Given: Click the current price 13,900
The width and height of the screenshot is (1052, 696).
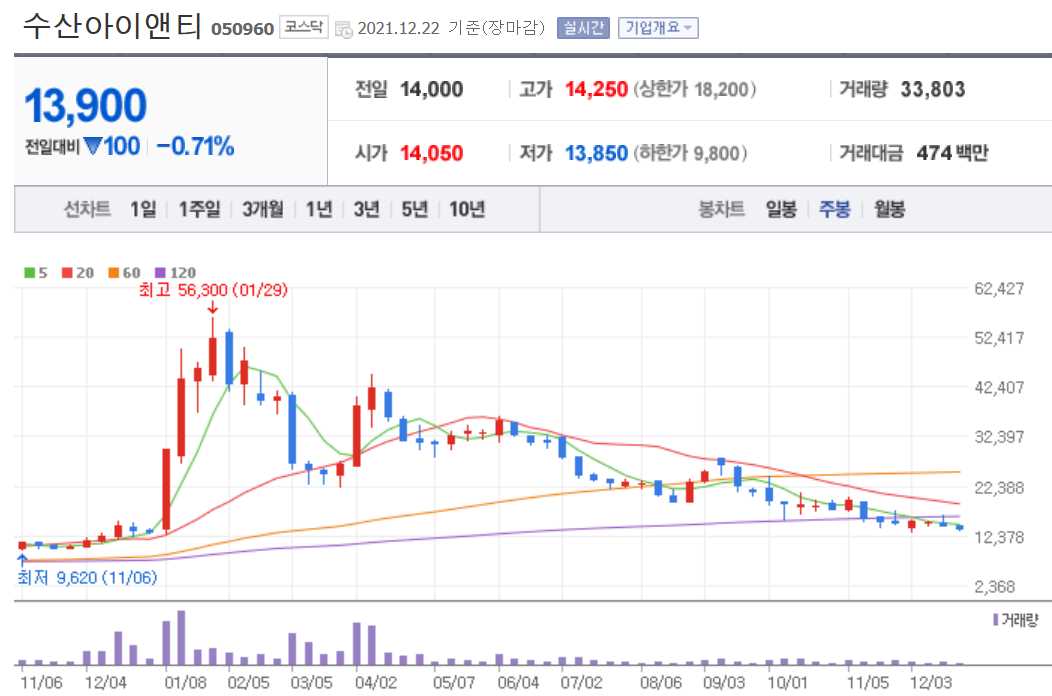Looking at the screenshot, I should pyautogui.click(x=85, y=106).
